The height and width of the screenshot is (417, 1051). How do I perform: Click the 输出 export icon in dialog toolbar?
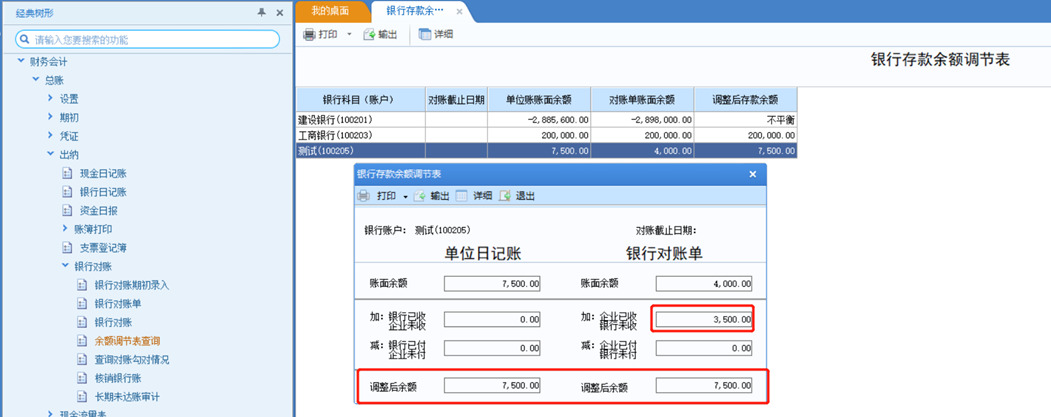click(421, 196)
